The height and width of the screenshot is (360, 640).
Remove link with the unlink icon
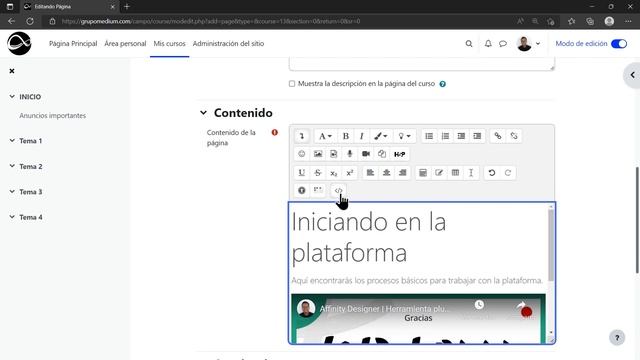click(514, 136)
